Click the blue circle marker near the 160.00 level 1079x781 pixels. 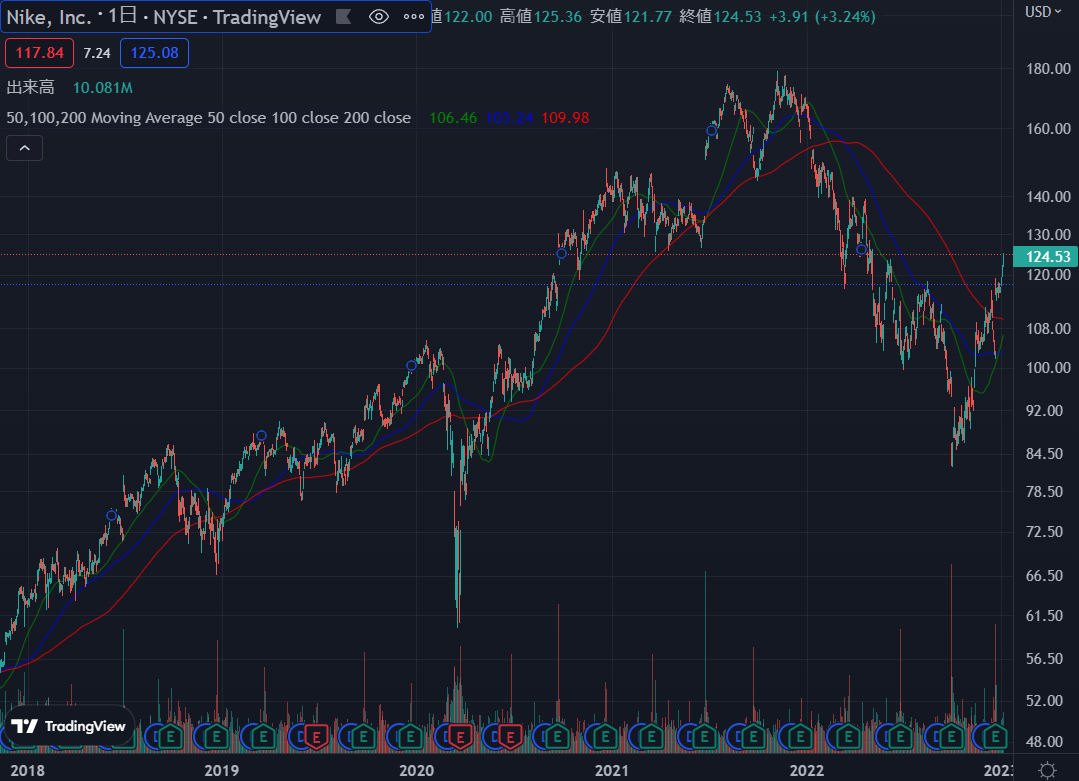(x=712, y=130)
